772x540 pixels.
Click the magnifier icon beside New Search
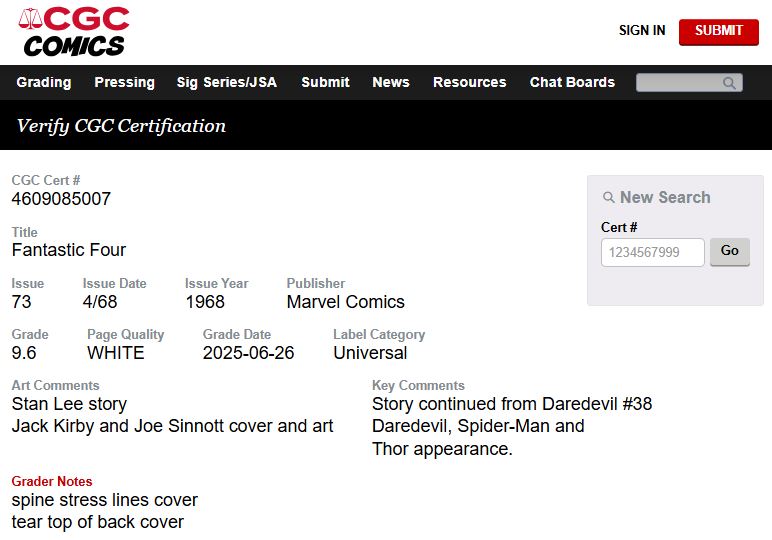tap(608, 198)
